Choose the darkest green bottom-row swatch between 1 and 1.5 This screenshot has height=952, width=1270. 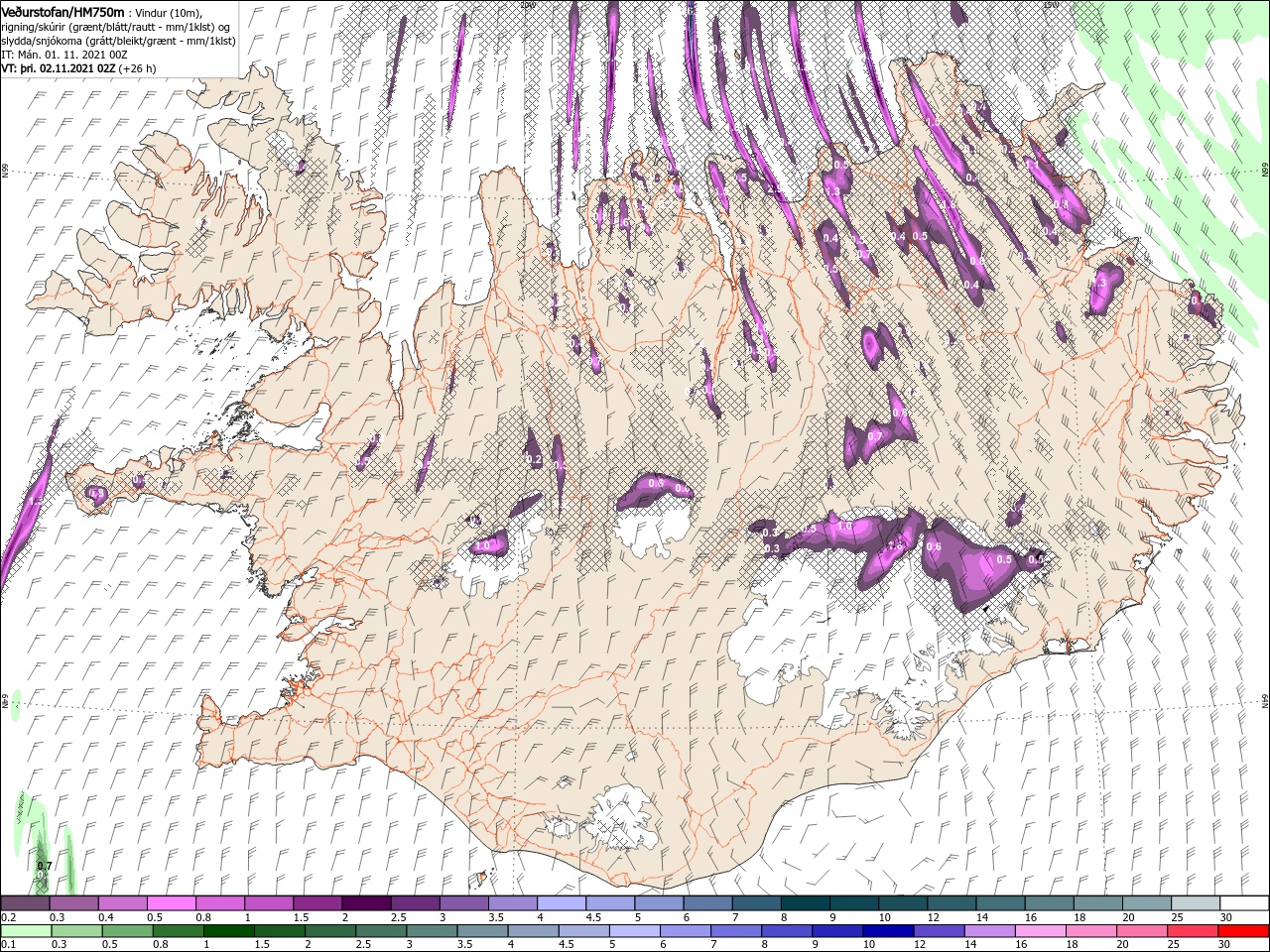click(228, 931)
